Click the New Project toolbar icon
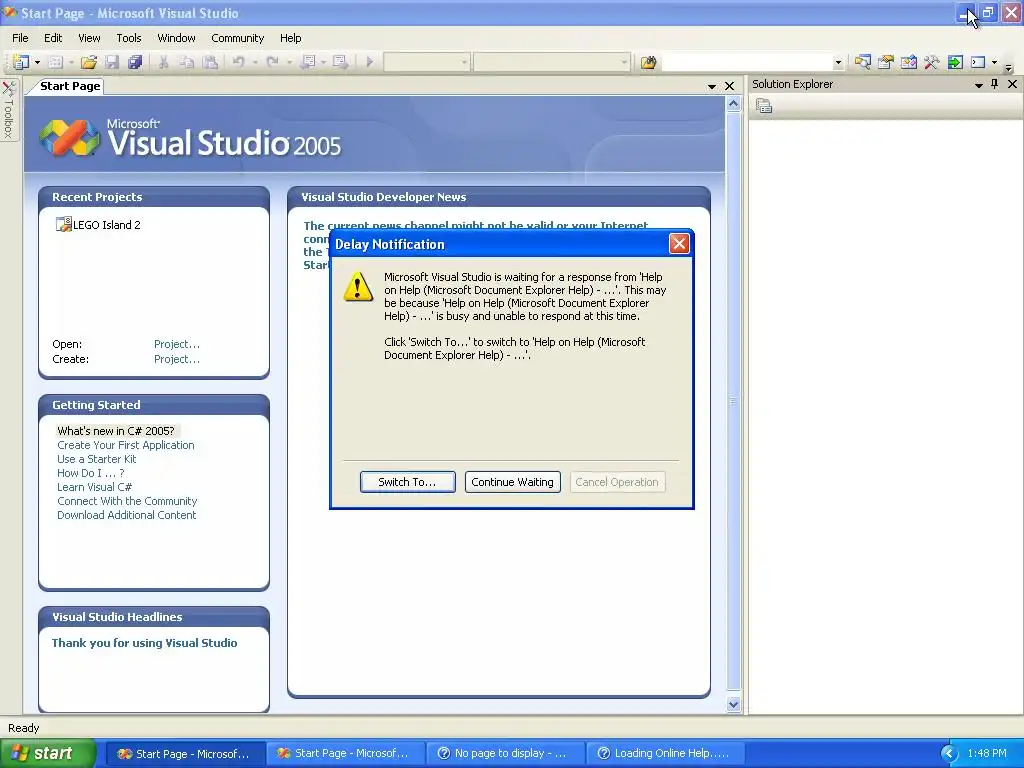 point(21,62)
